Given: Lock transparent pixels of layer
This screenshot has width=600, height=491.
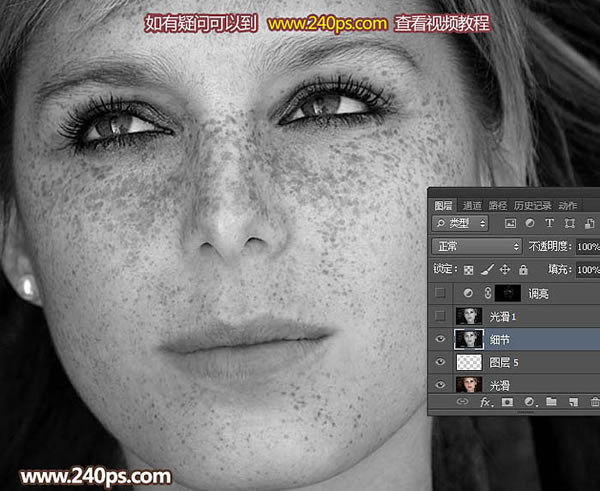Looking at the screenshot, I should [469, 270].
